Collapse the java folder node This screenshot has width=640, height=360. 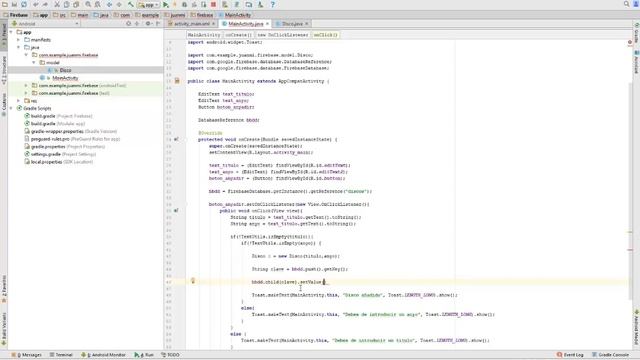[x=19, y=47]
